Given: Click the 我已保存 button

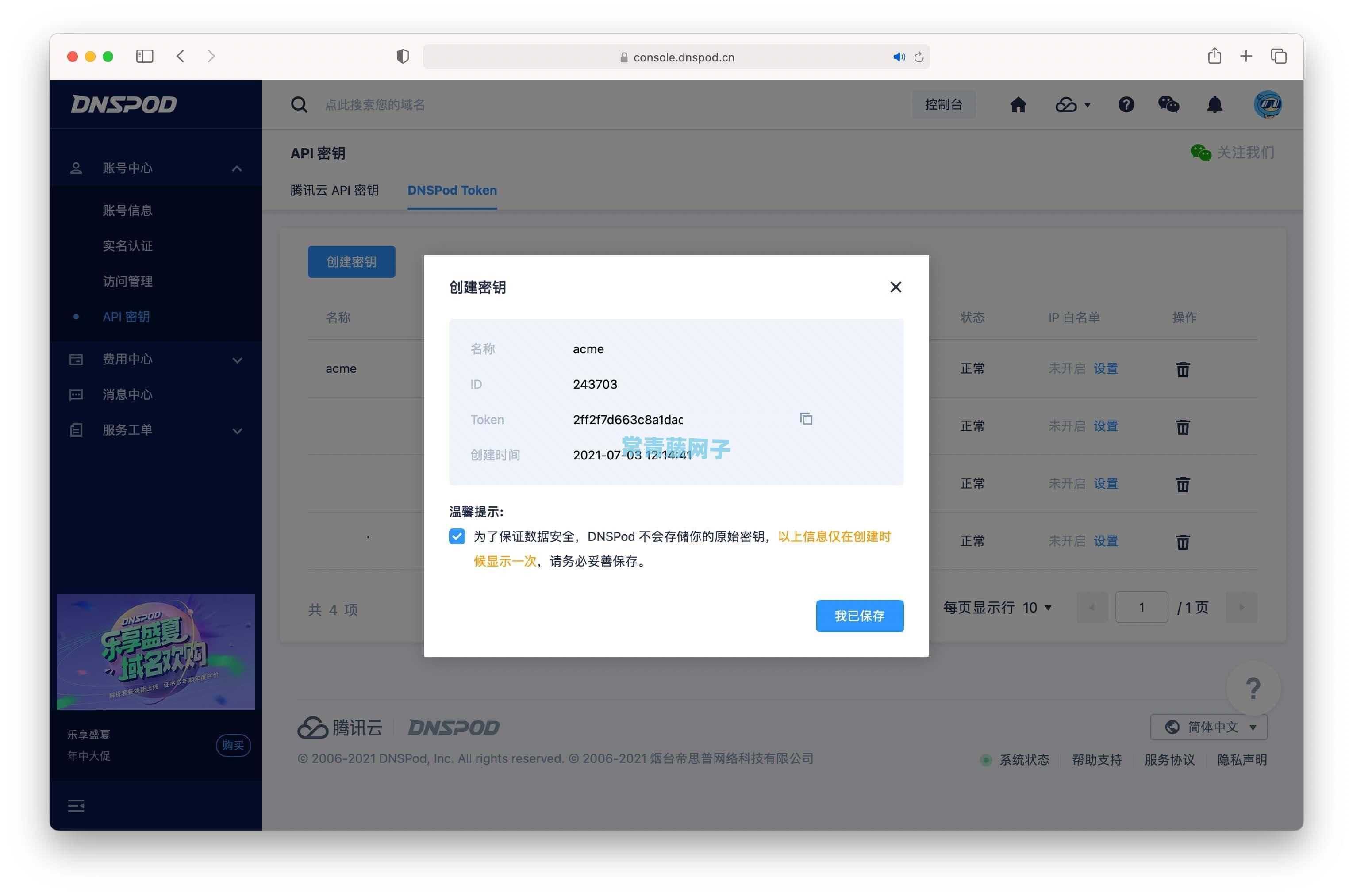Looking at the screenshot, I should click(859, 616).
